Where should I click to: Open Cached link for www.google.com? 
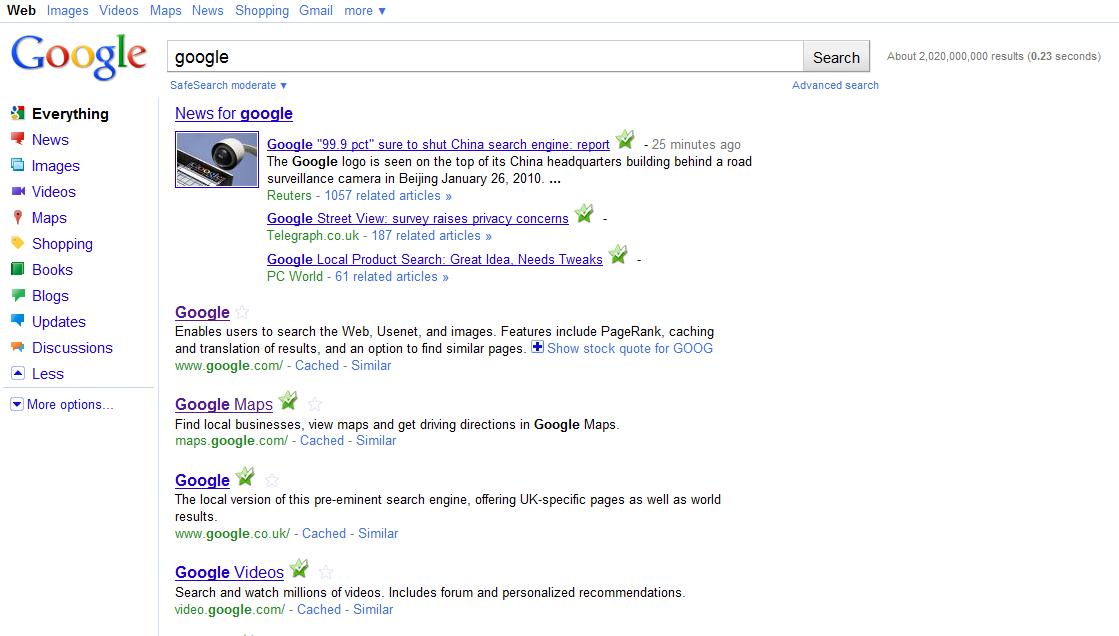tap(317, 365)
